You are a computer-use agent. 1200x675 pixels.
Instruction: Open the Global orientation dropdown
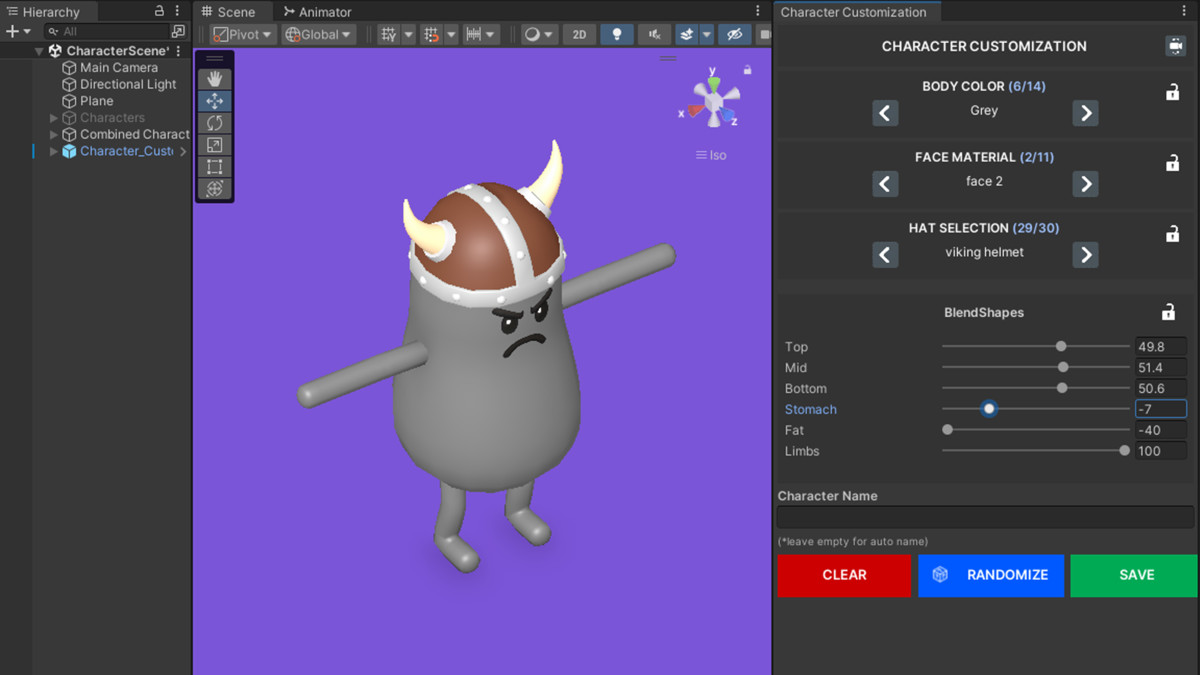[x=316, y=33]
